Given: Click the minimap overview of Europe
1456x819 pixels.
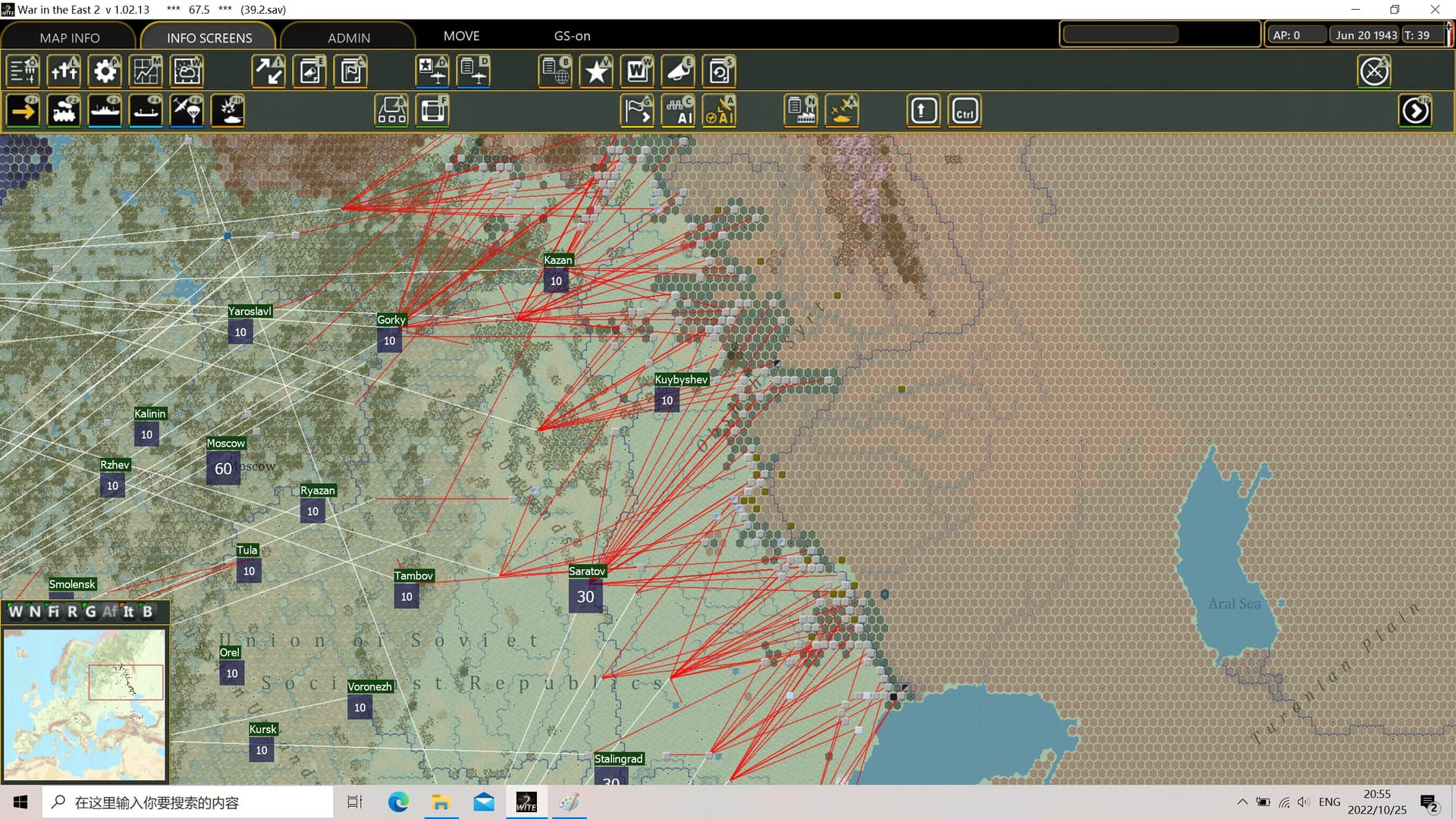Looking at the screenshot, I should click(x=84, y=704).
